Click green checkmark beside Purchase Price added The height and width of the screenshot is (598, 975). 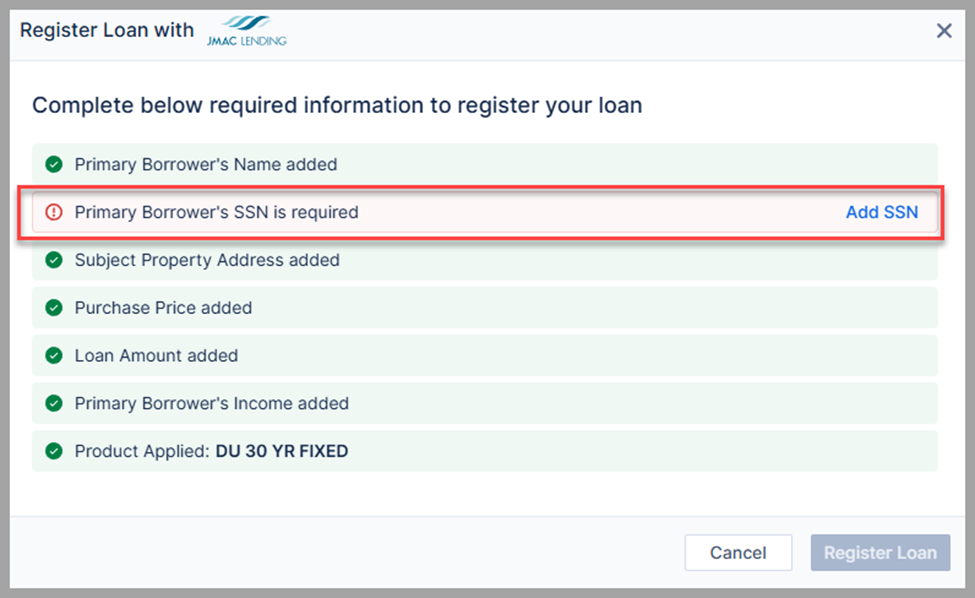click(54, 308)
